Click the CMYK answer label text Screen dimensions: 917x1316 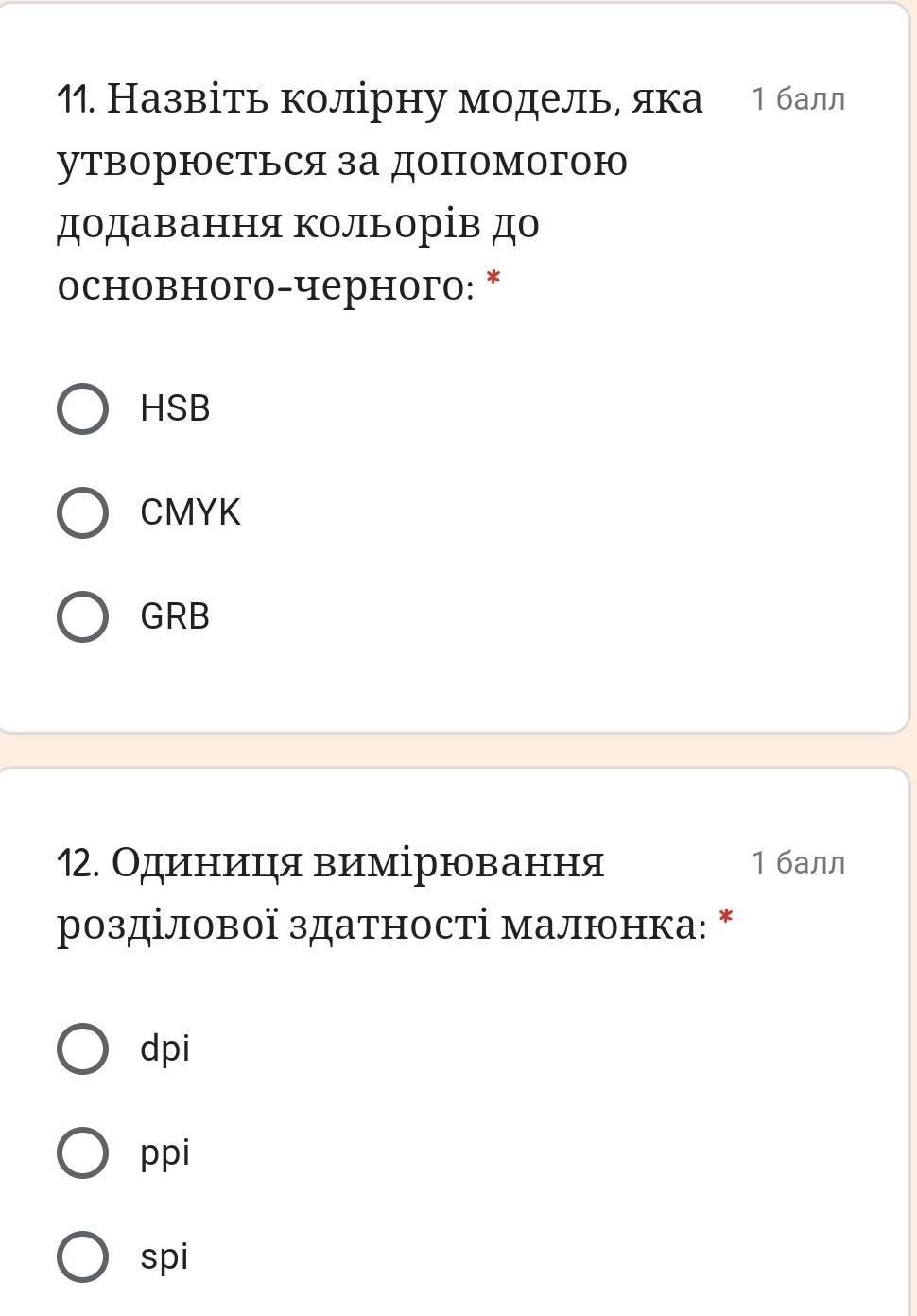coord(190,512)
